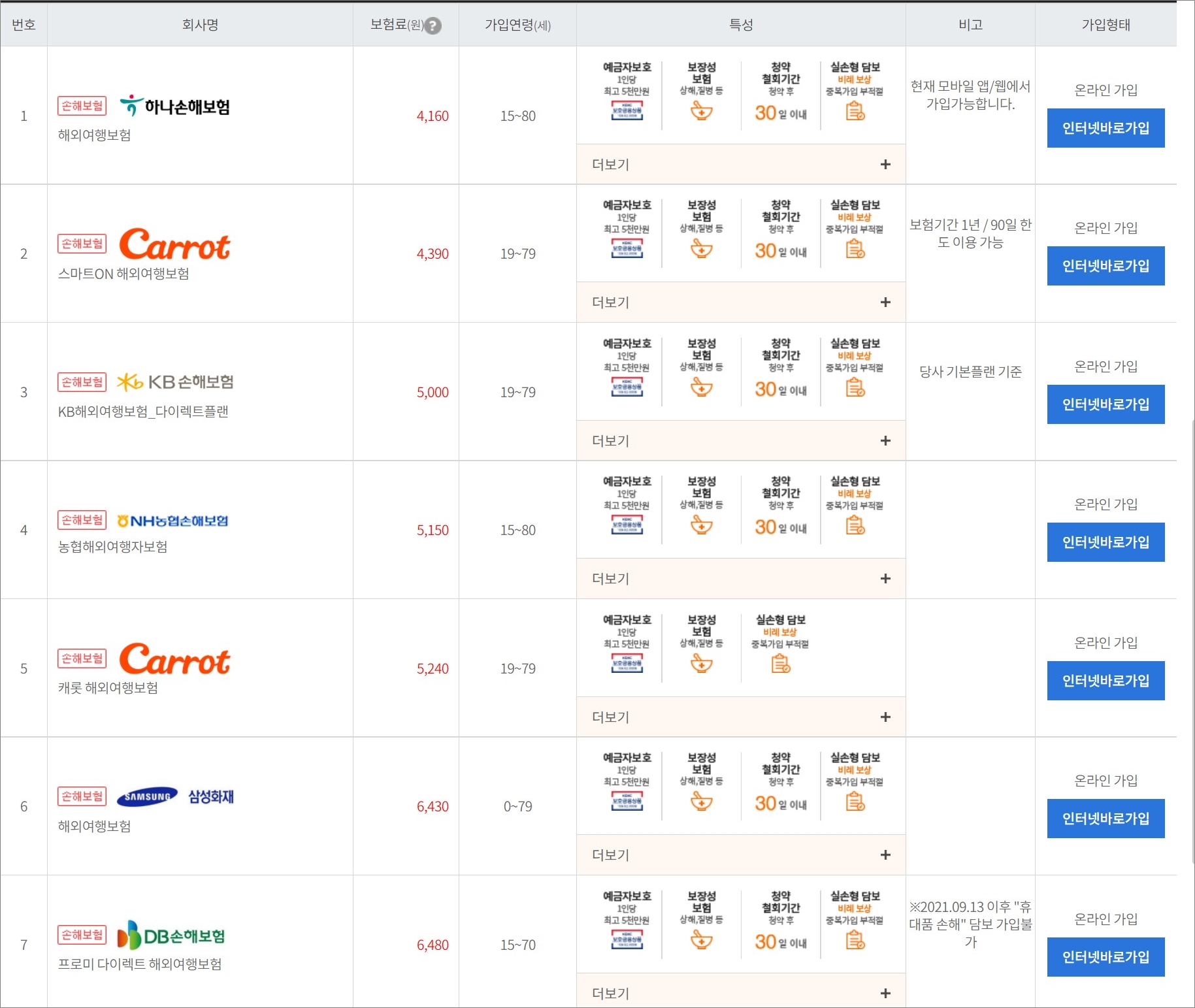This screenshot has height=1008, width=1195.
Task: Click the KB손해보험 logo in row 3
Action: click(x=175, y=382)
